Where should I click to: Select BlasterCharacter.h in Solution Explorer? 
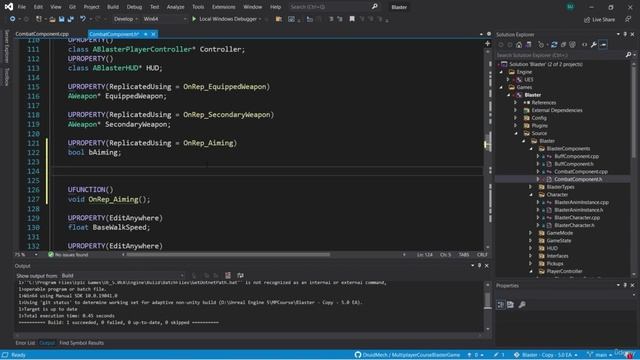coord(574,225)
